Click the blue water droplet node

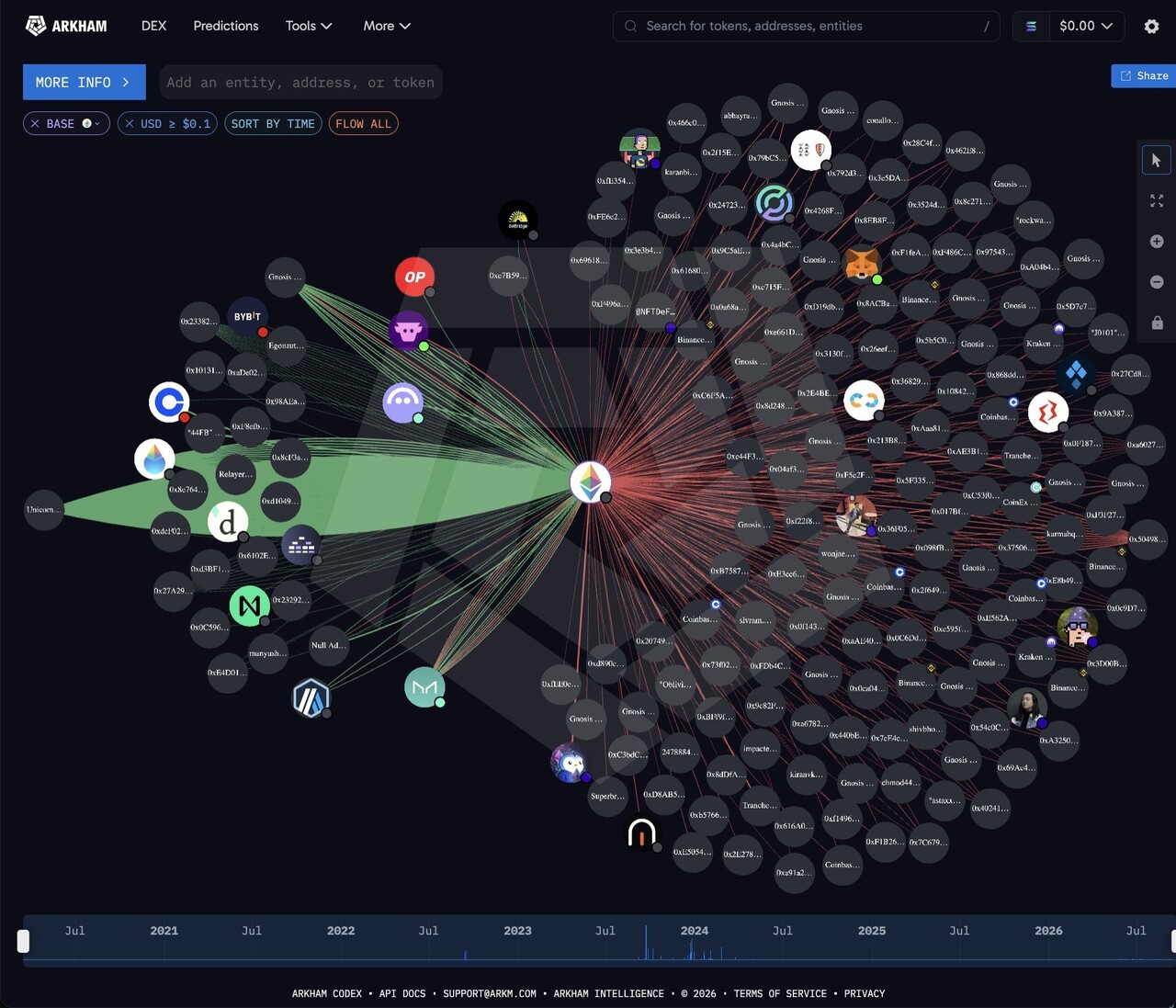point(154,459)
